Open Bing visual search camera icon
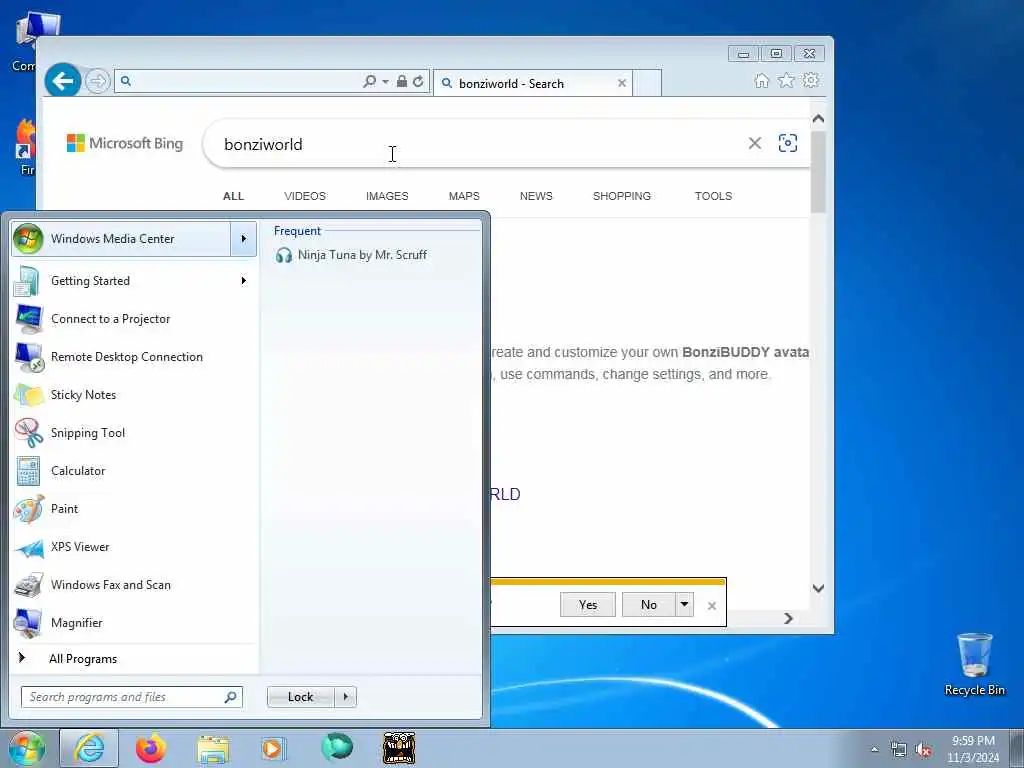 point(788,143)
